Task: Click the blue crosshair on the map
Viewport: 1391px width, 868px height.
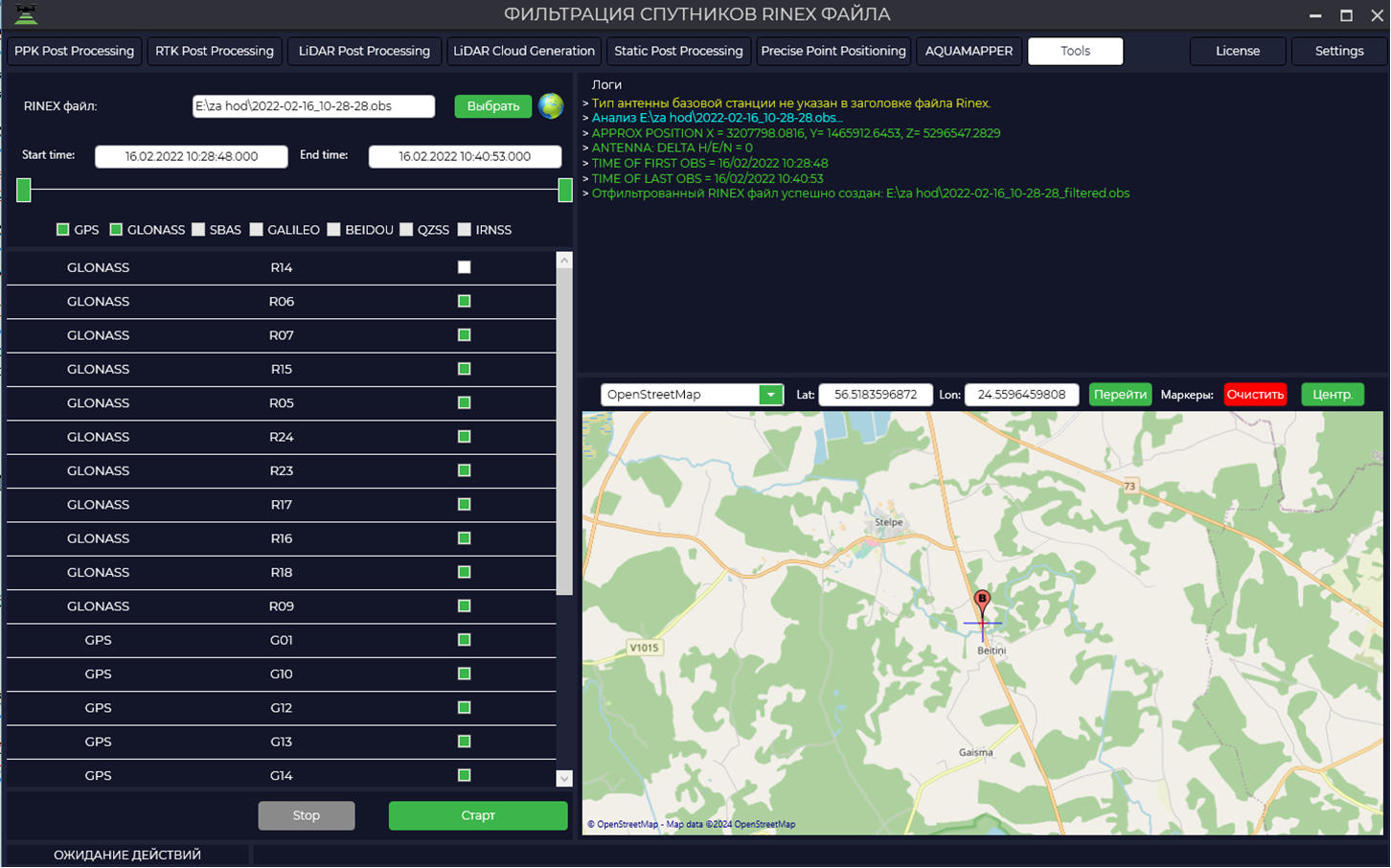Action: pyautogui.click(x=983, y=624)
